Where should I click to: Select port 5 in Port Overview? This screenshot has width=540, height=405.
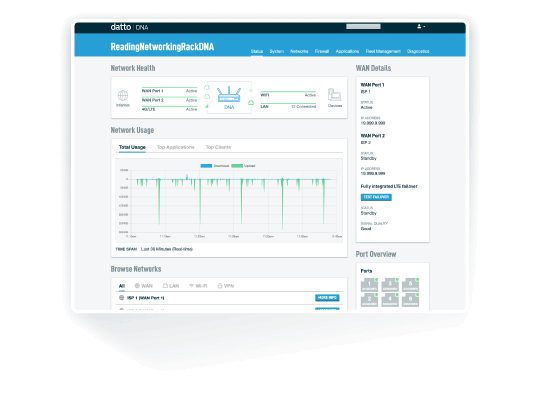(411, 285)
